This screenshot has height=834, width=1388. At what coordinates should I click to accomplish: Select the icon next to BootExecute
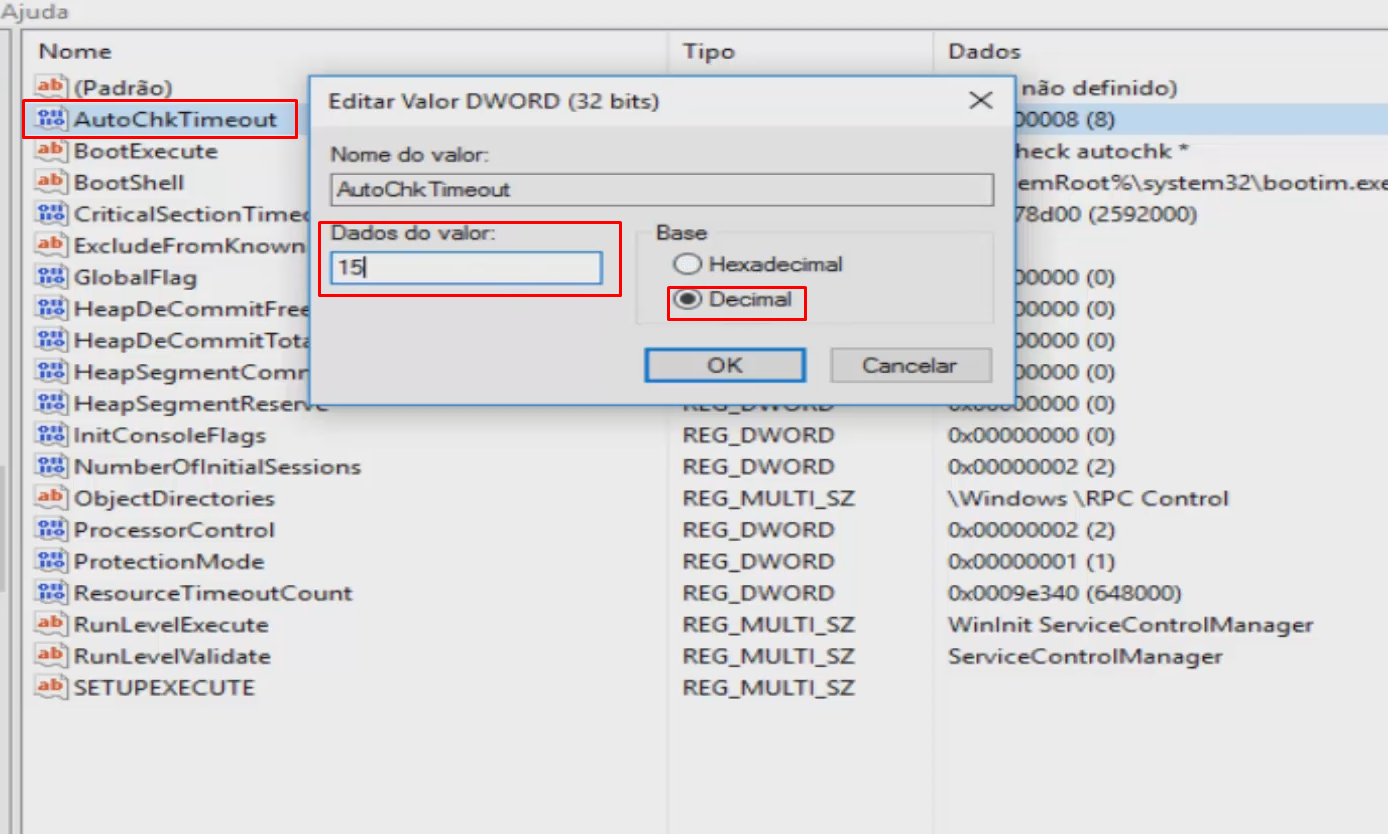tap(50, 151)
